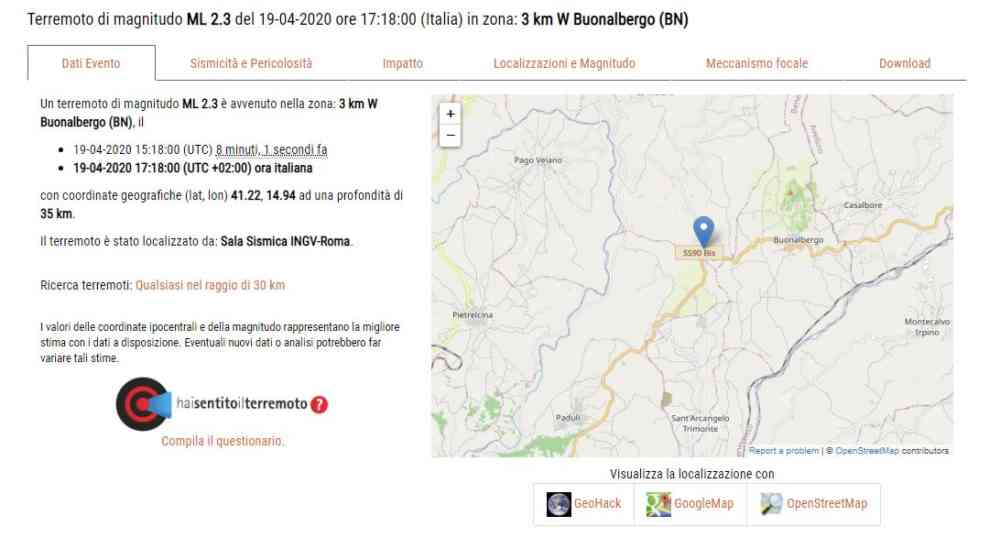Open the Dati Evento tab
This screenshot has width=1000, height=538.
pyautogui.click(x=91, y=63)
